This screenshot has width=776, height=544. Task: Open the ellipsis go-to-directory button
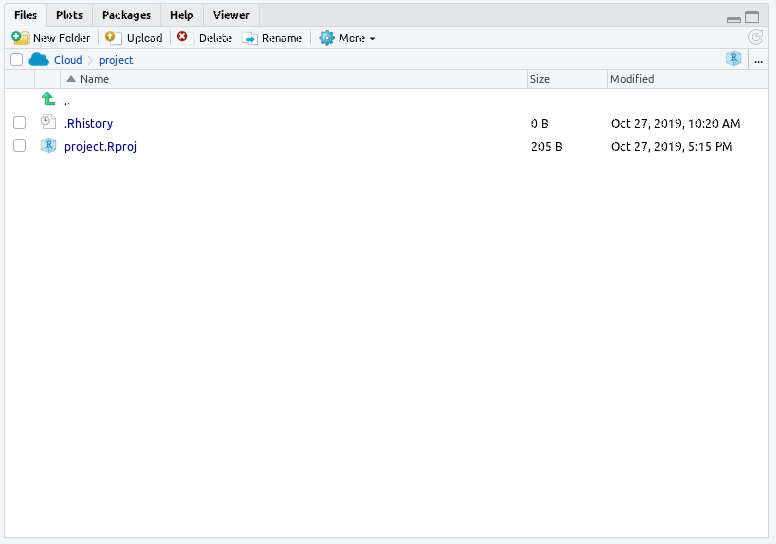758,61
